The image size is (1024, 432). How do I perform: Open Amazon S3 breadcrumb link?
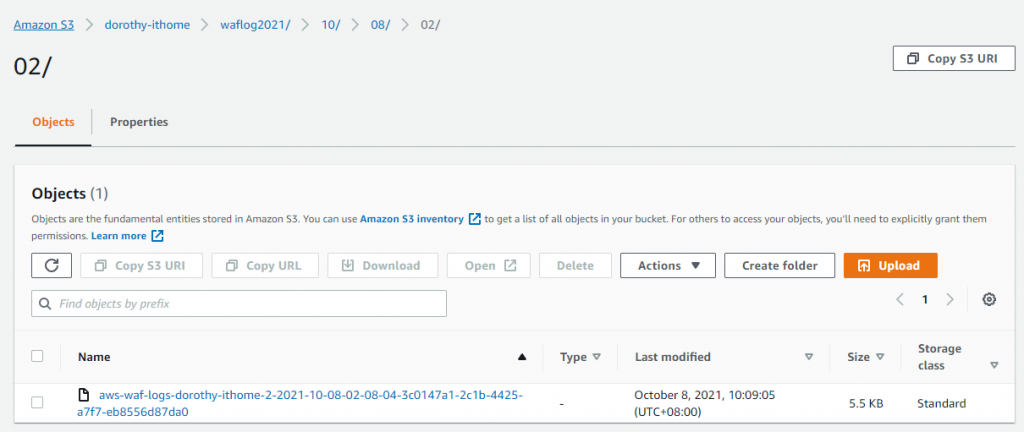(44, 25)
